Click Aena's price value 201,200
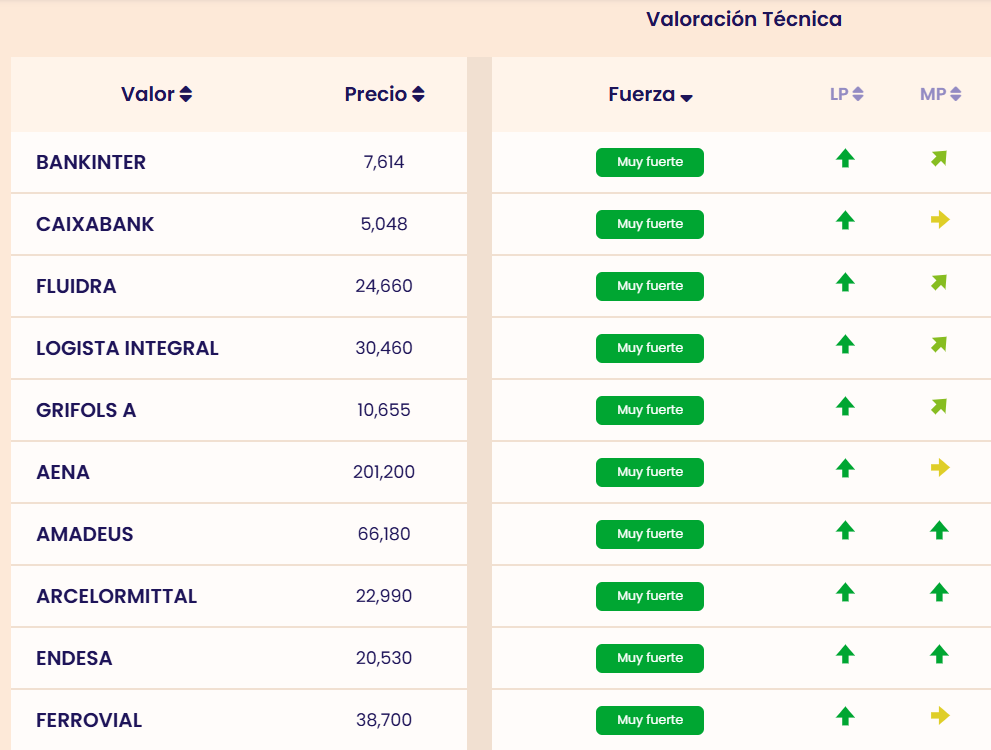 point(384,472)
